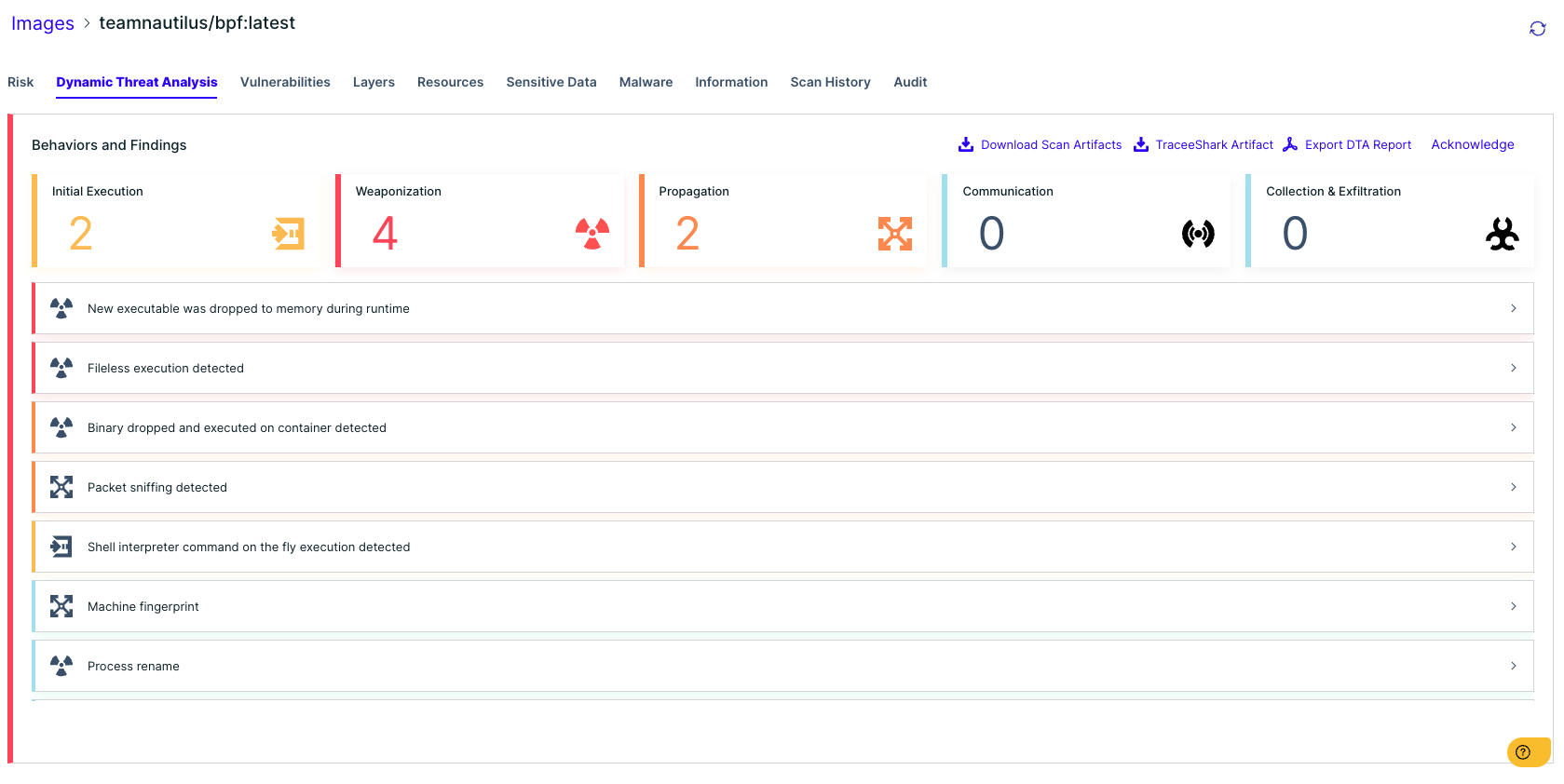Click the icon of Machine fingerprint row
The width and height of the screenshot is (1564, 784).
(x=61, y=606)
